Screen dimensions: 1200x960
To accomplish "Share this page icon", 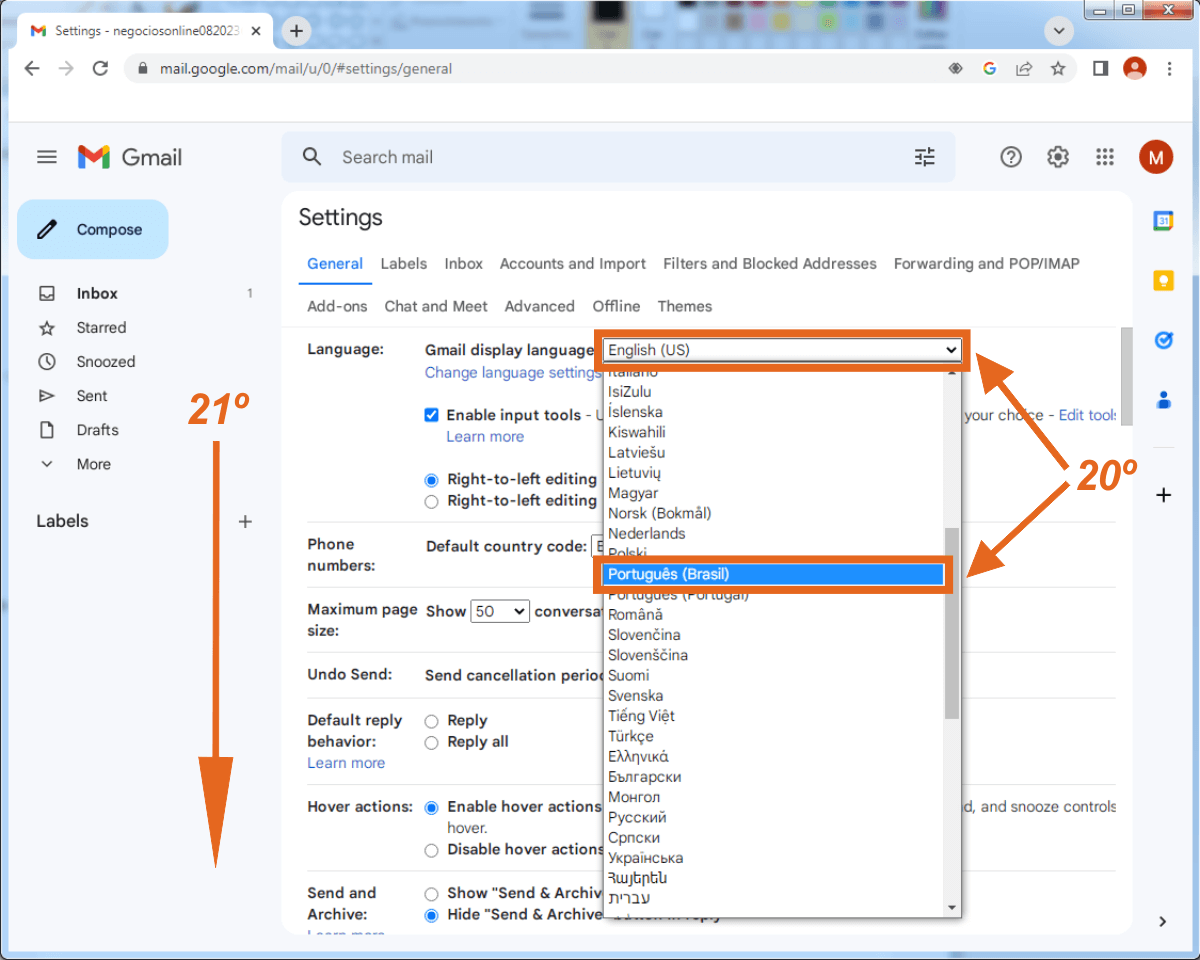I will tap(1024, 69).
